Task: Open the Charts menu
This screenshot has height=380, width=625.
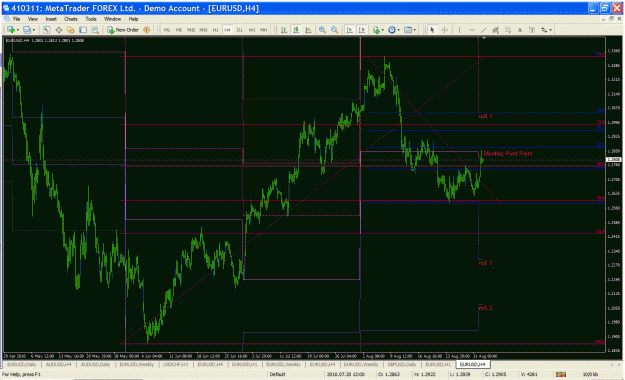Action: click(x=71, y=19)
